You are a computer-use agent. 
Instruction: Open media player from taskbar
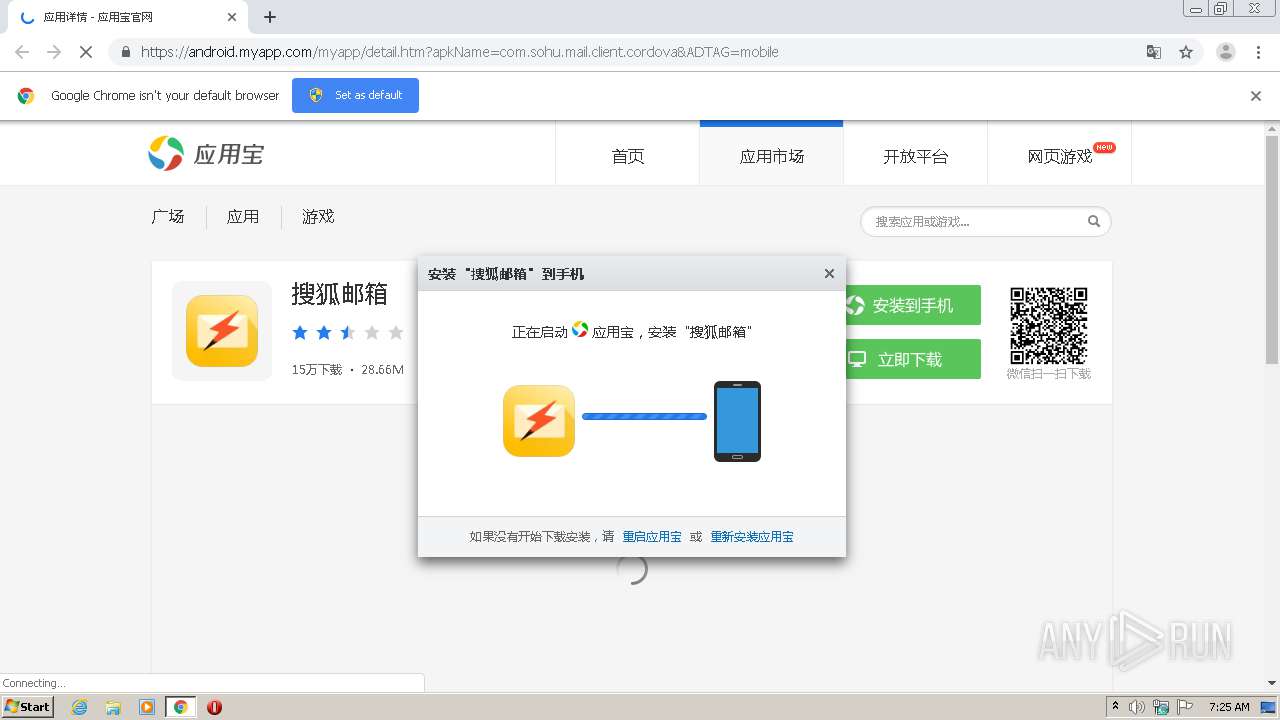[147, 707]
